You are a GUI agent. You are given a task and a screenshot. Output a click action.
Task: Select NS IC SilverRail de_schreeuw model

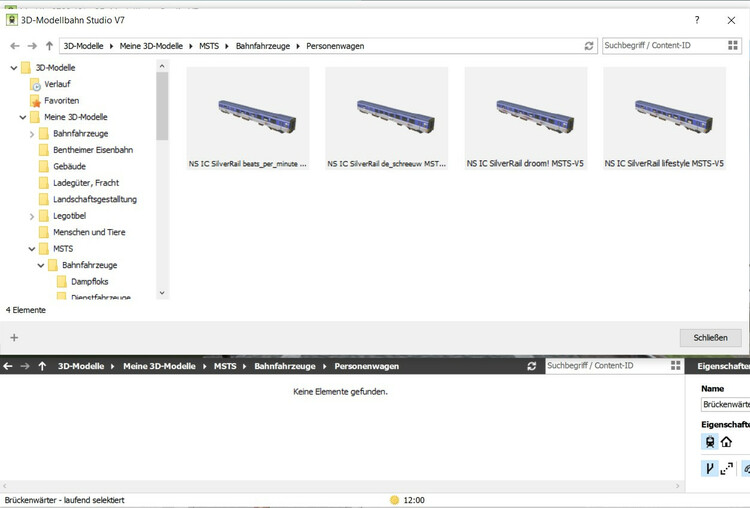click(x=386, y=118)
